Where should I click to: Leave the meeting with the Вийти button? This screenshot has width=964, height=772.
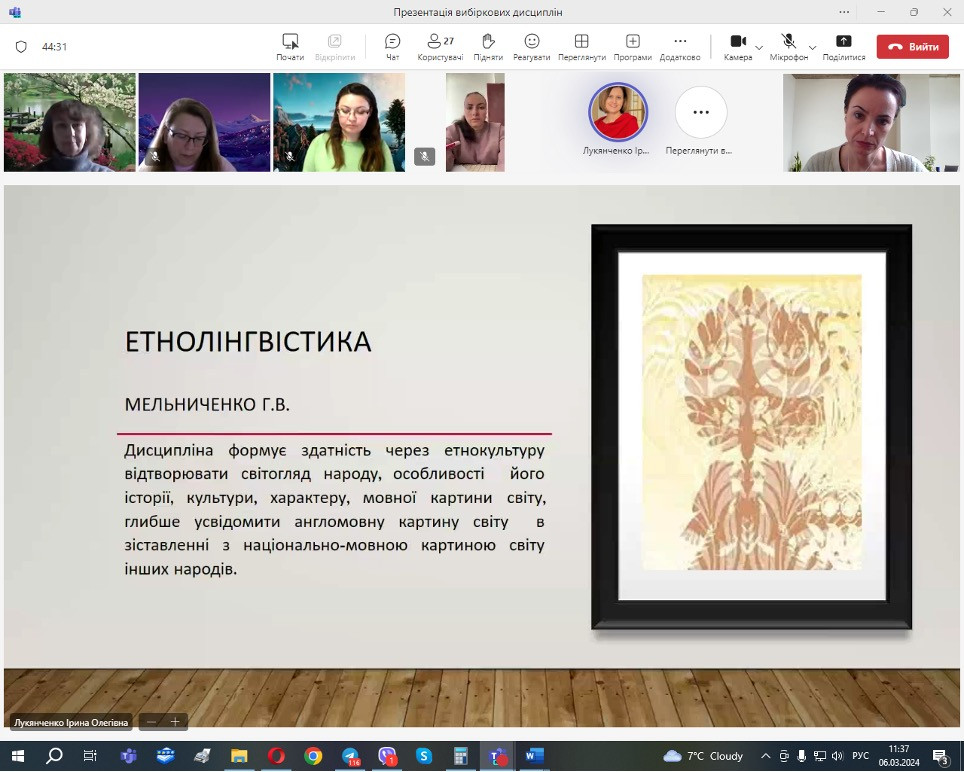(912, 47)
